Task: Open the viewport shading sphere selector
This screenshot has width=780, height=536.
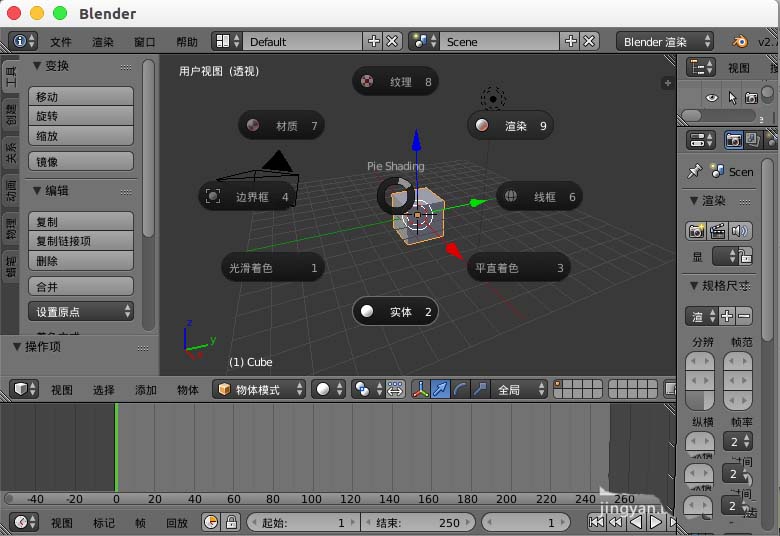Action: (x=328, y=389)
